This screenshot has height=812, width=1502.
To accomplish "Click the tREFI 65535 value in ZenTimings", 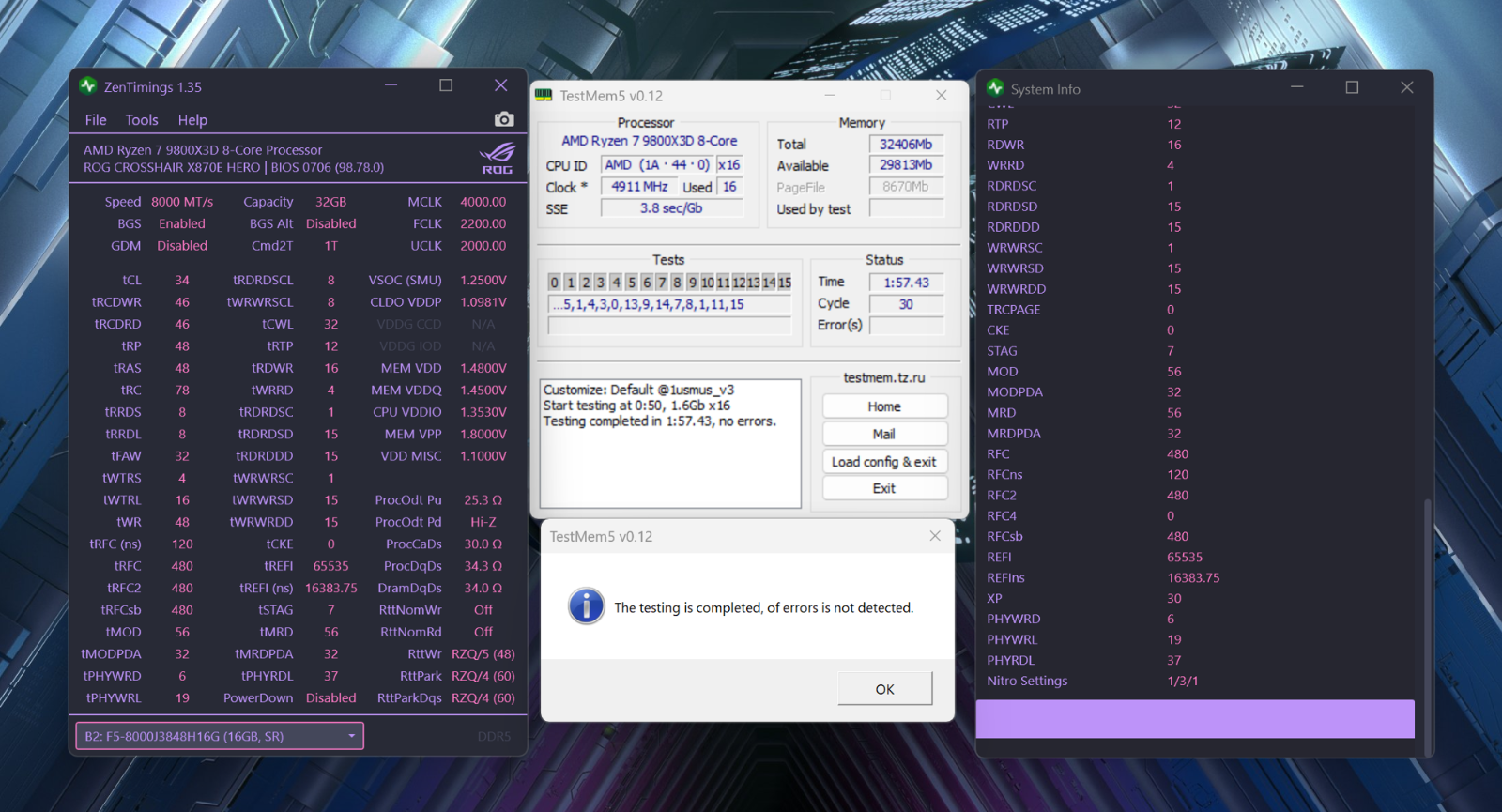I will 330,566.
